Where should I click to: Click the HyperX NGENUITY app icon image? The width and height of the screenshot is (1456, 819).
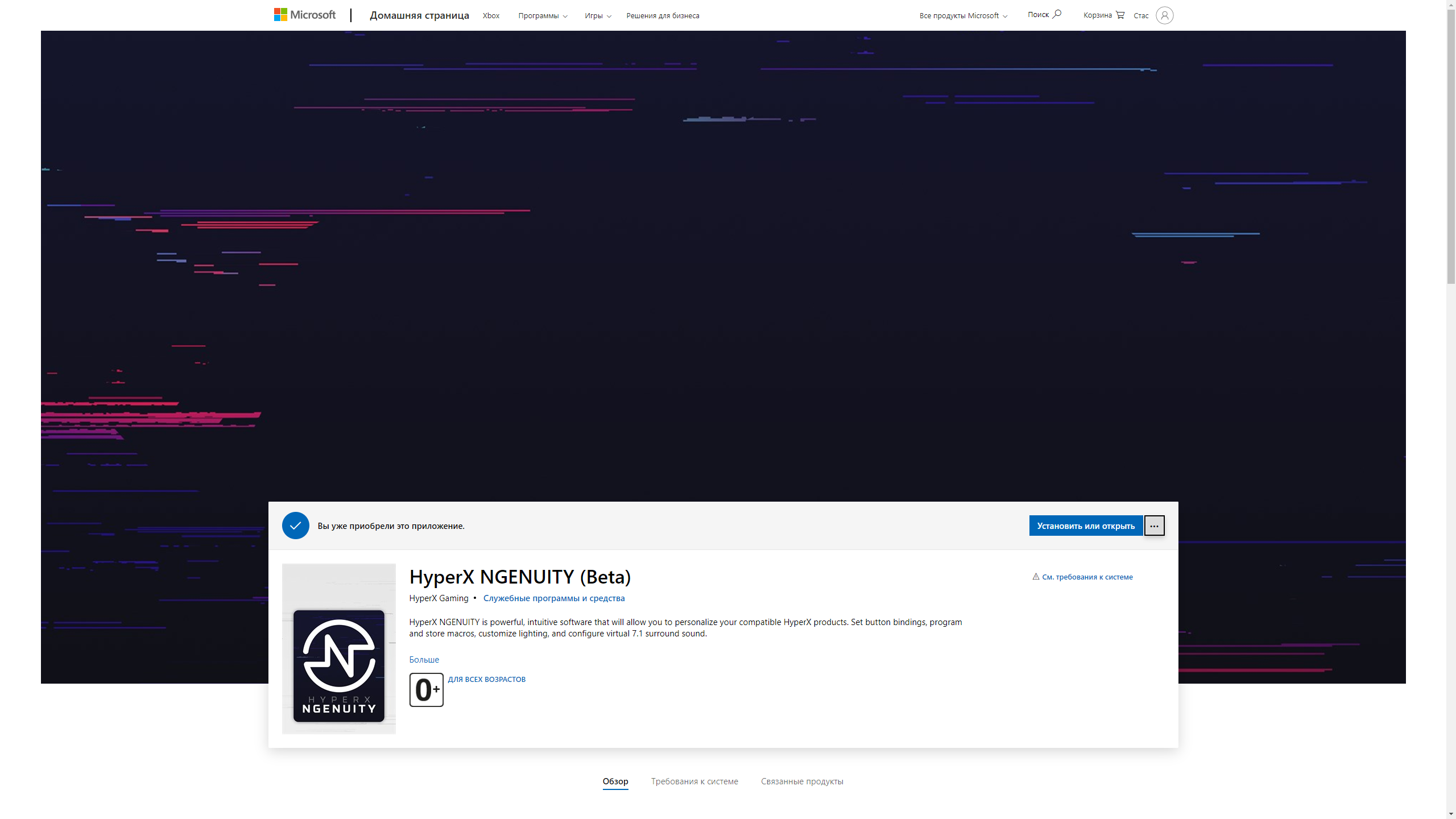[339, 648]
